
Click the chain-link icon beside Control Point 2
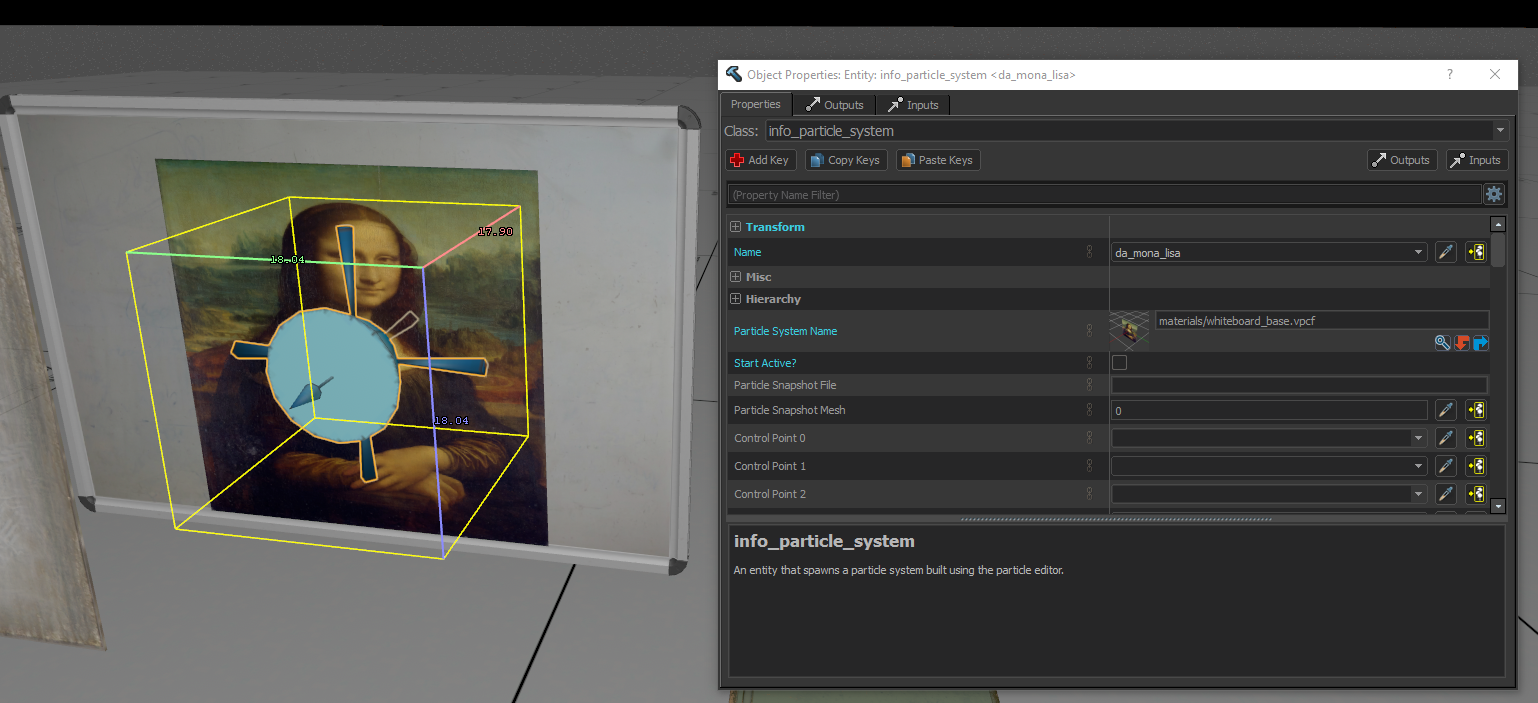point(1089,494)
